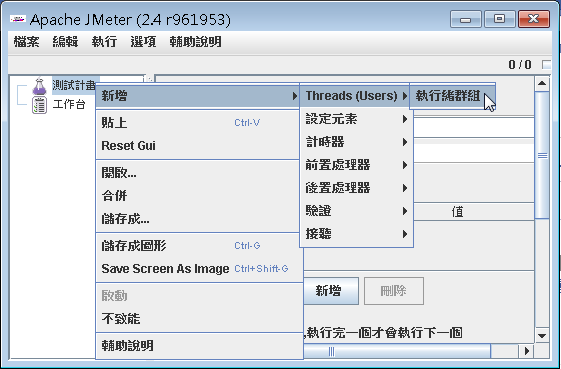Image resolution: width=561 pixels, height=369 pixels.
Task: Open the 後置處理器 submenu
Action: click(356, 188)
